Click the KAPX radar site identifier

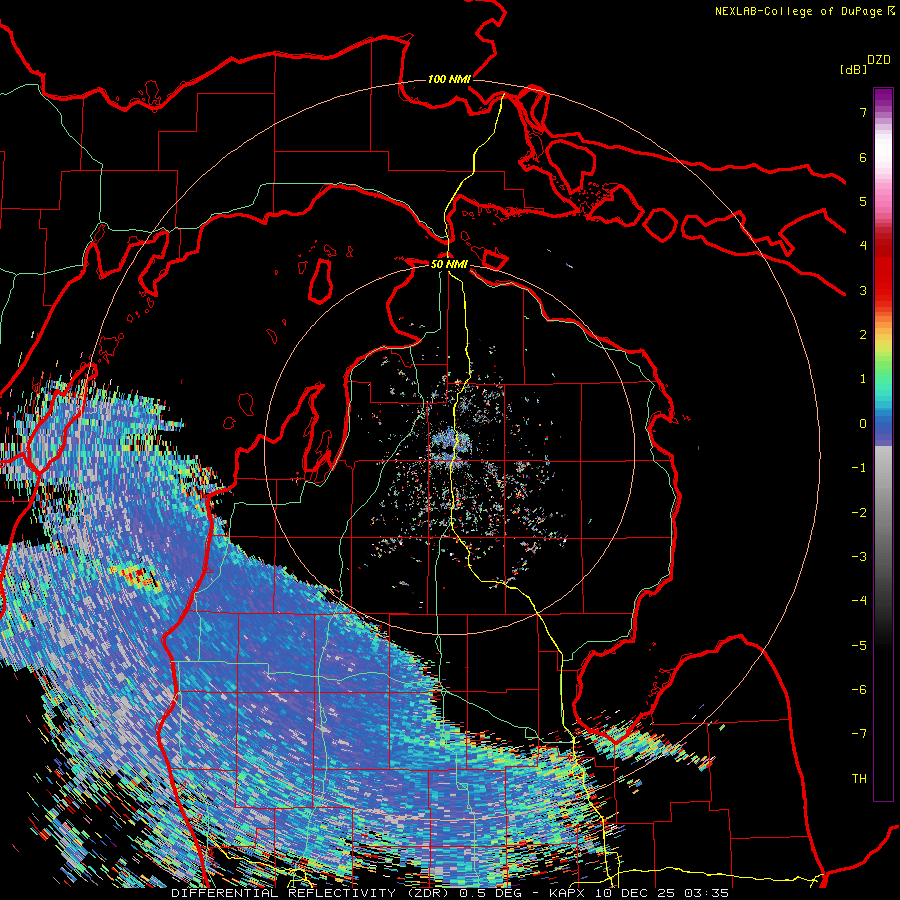point(567,893)
